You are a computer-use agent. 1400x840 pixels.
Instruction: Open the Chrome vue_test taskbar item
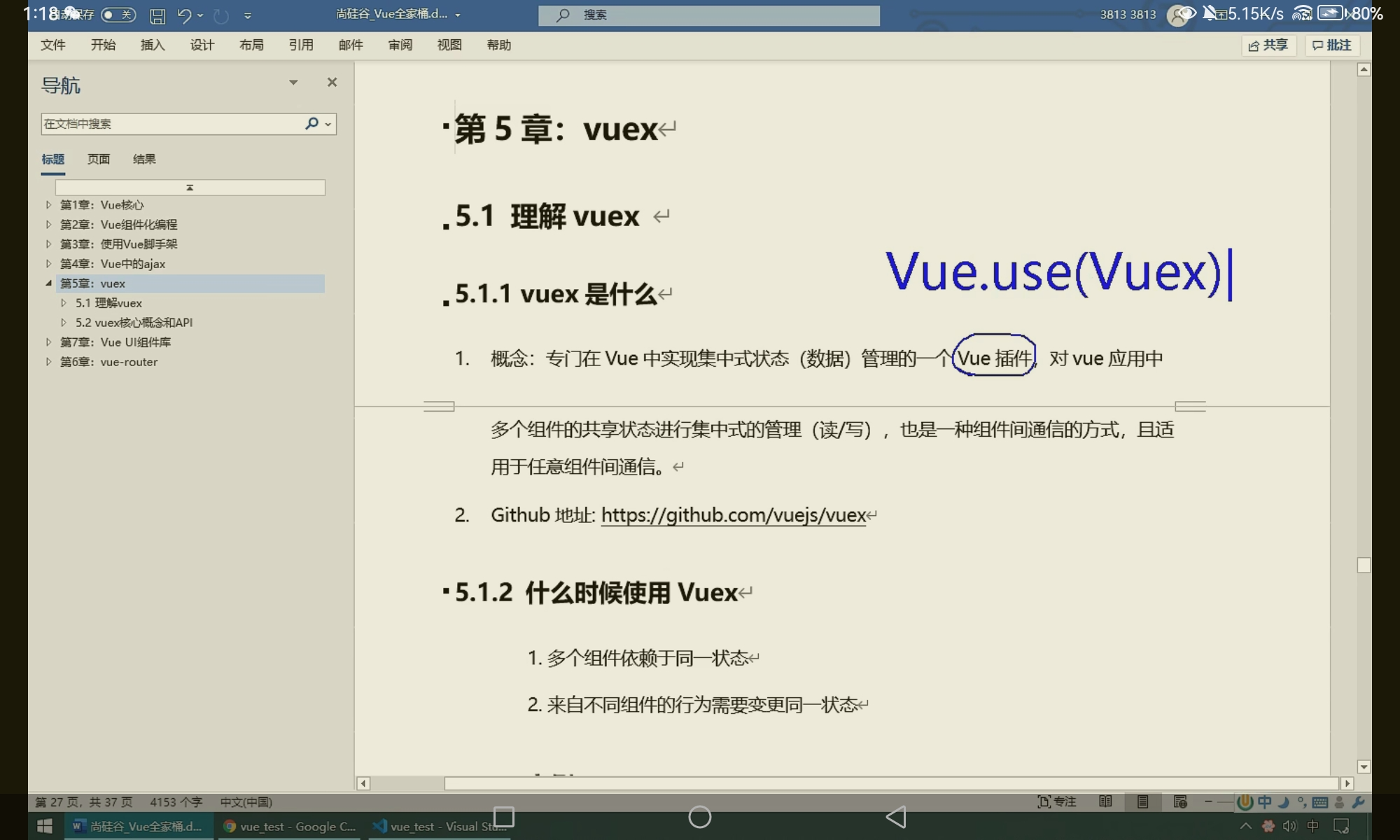click(x=290, y=827)
